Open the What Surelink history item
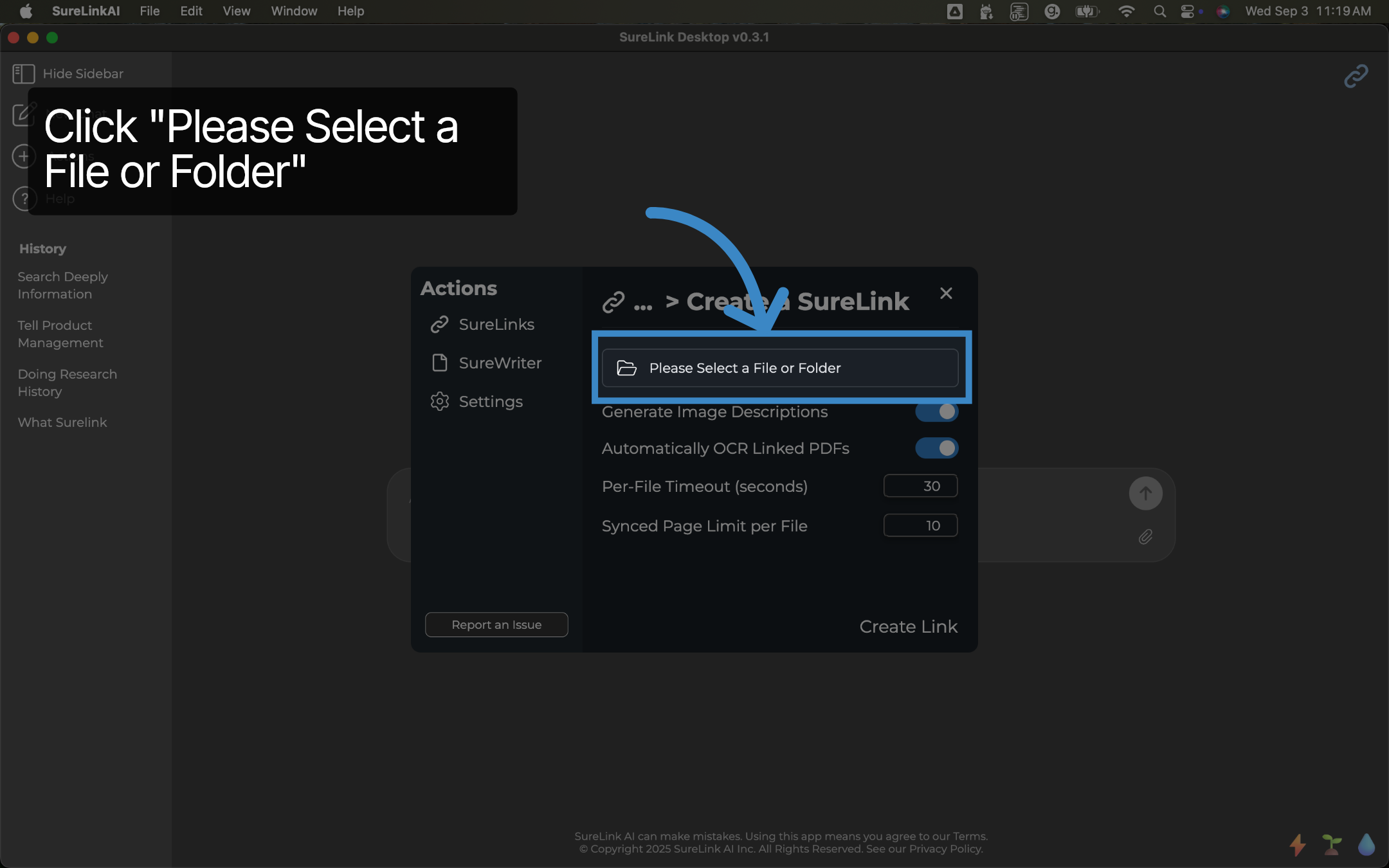This screenshot has height=868, width=1389. pos(62,422)
